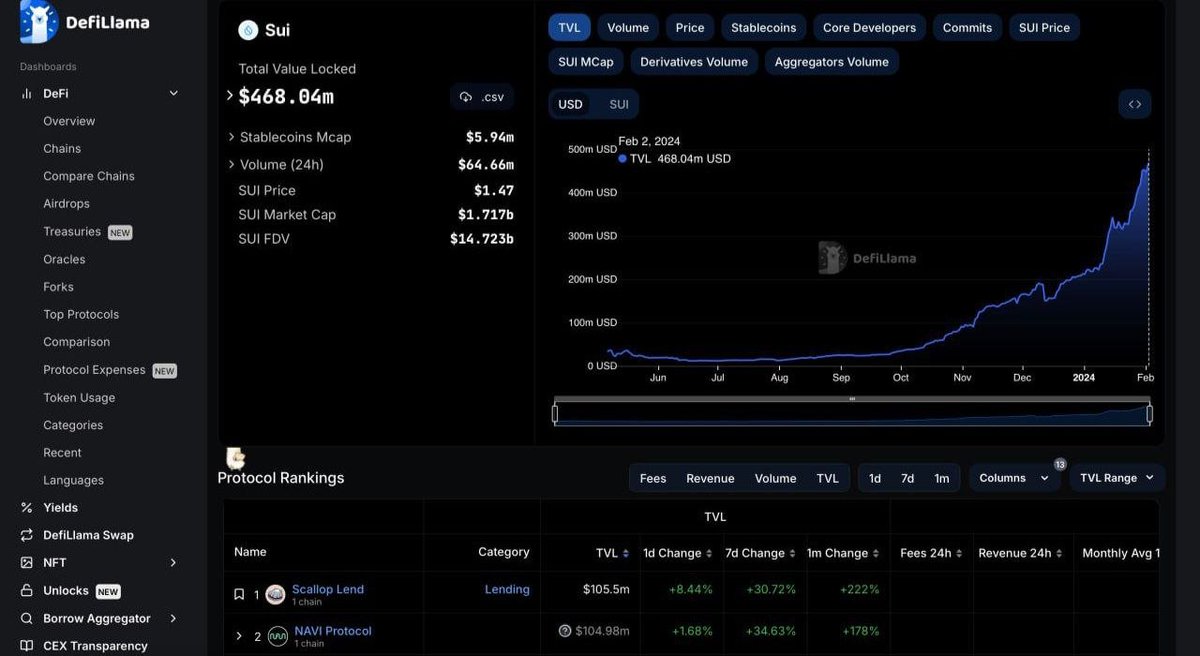This screenshot has width=1200, height=656.
Task: Toggle Derivatives Volume chart metric
Action: tap(694, 62)
